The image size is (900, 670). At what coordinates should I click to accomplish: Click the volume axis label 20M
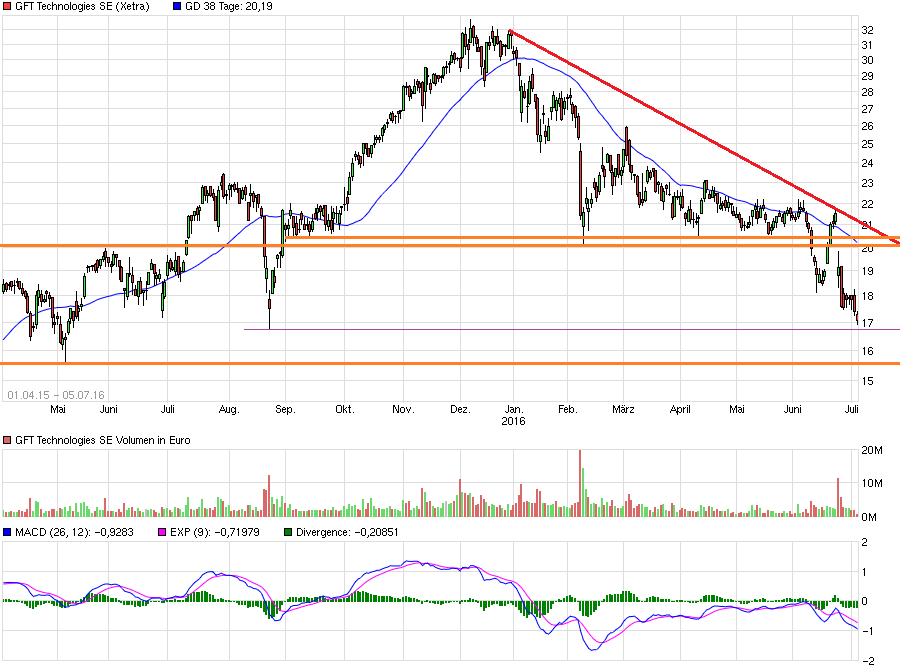click(872, 450)
